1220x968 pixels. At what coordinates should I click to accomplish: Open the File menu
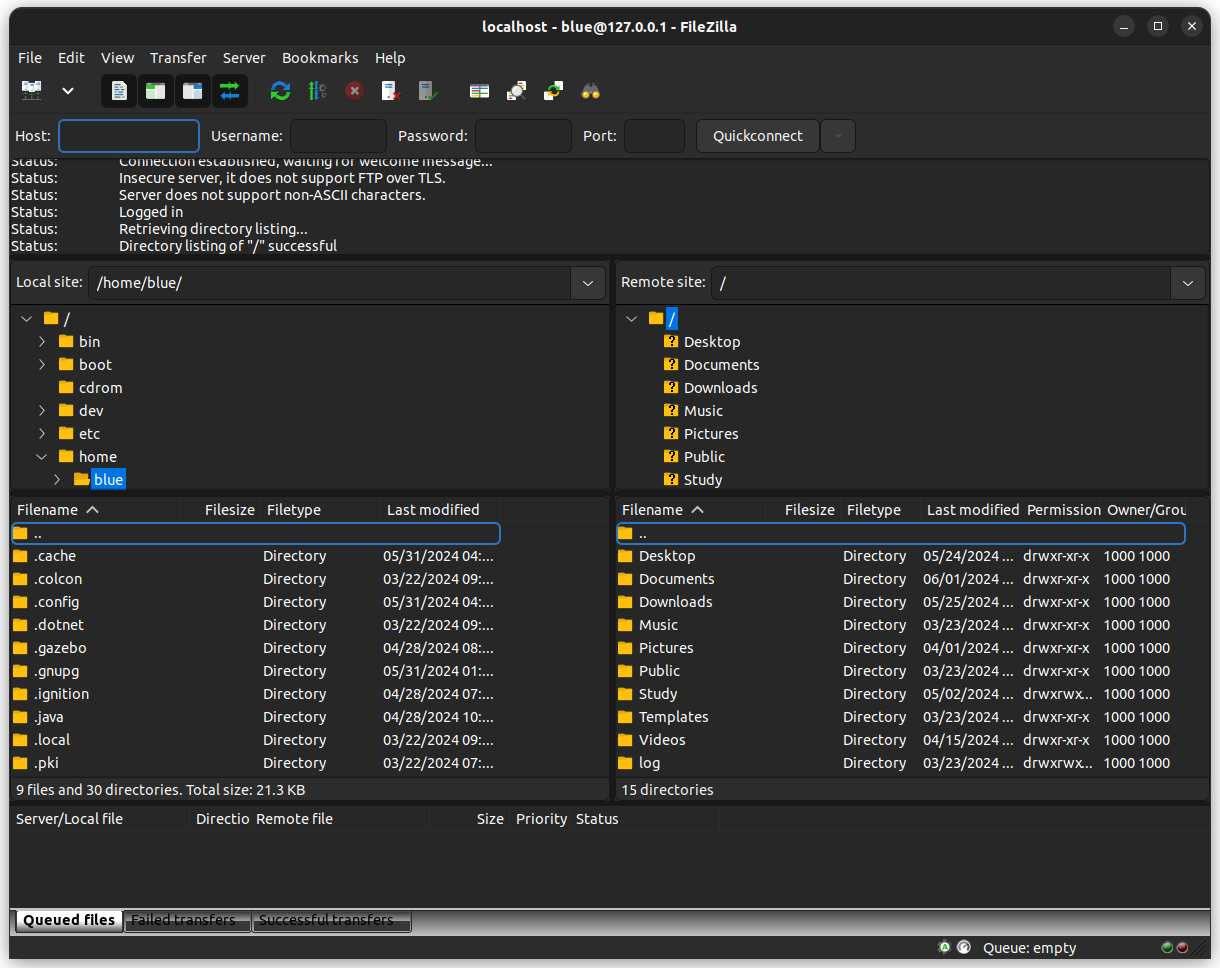coord(30,58)
